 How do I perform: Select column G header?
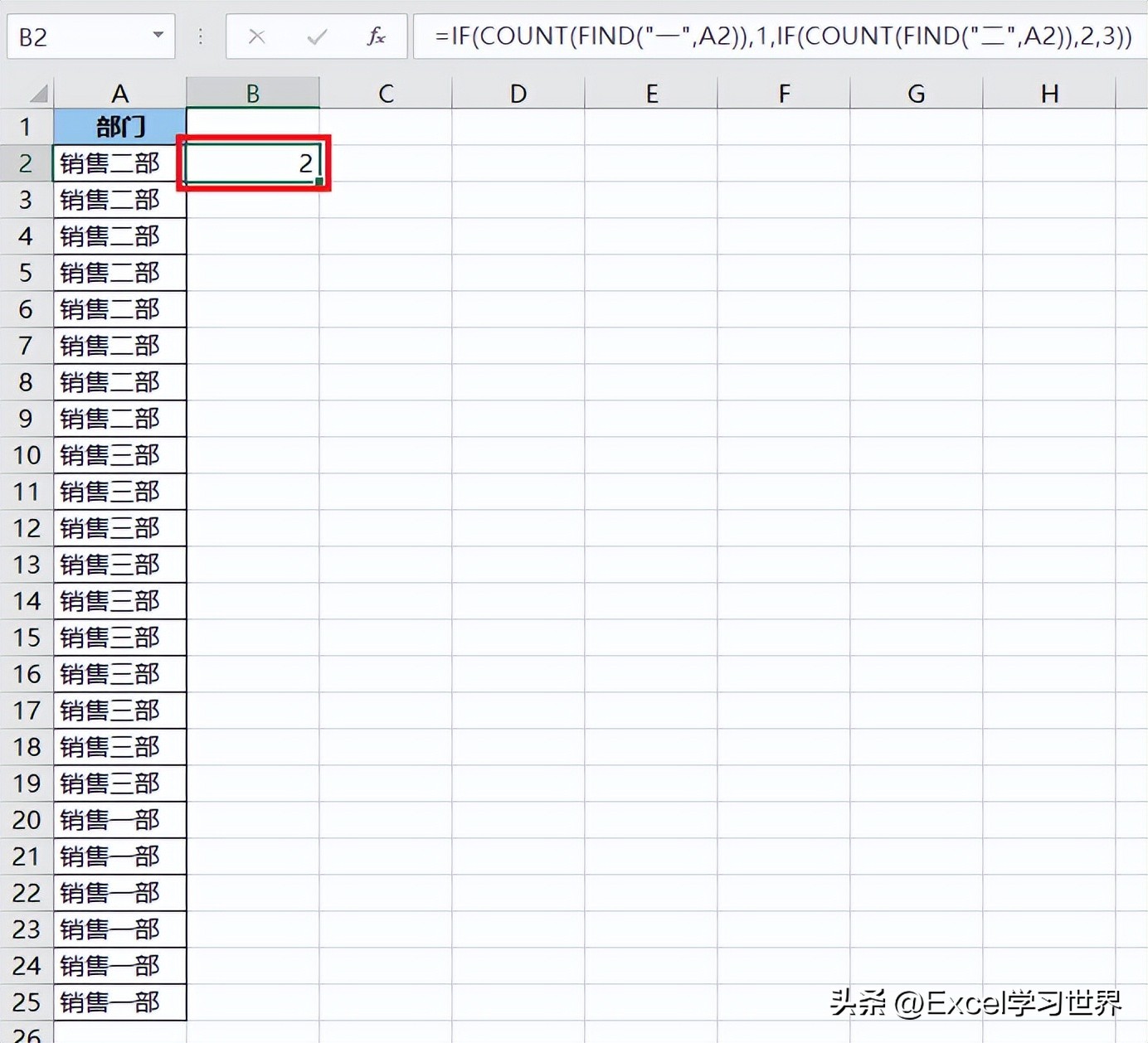tap(917, 93)
